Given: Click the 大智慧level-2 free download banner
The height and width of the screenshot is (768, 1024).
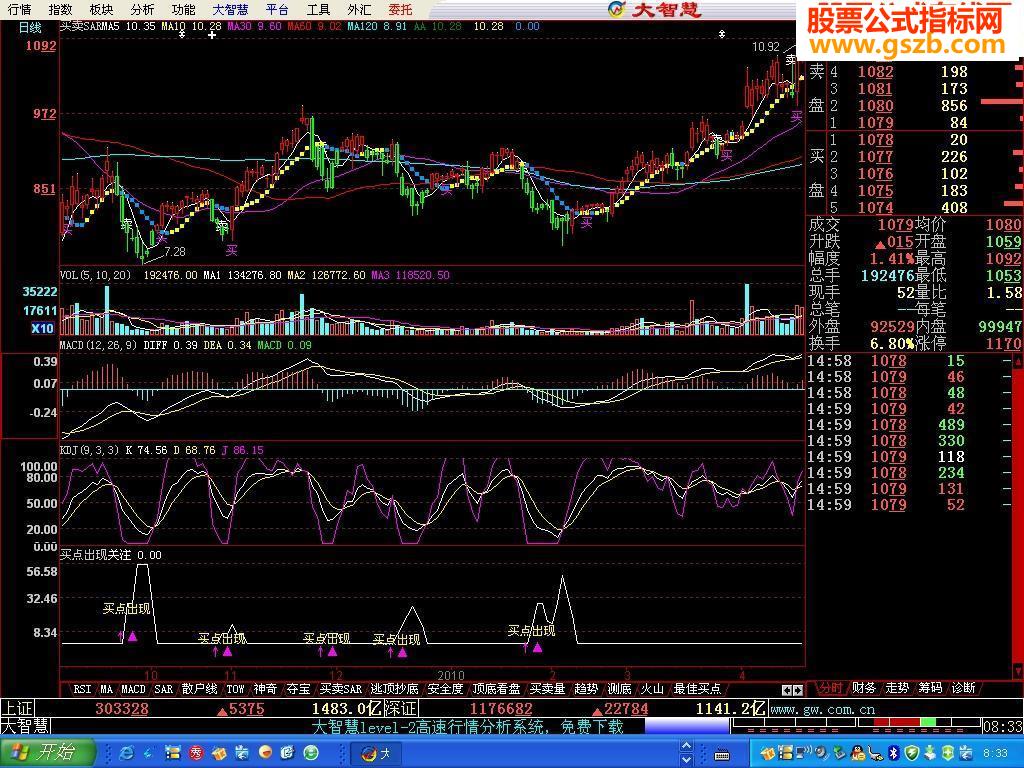Looking at the screenshot, I should tap(468, 726).
